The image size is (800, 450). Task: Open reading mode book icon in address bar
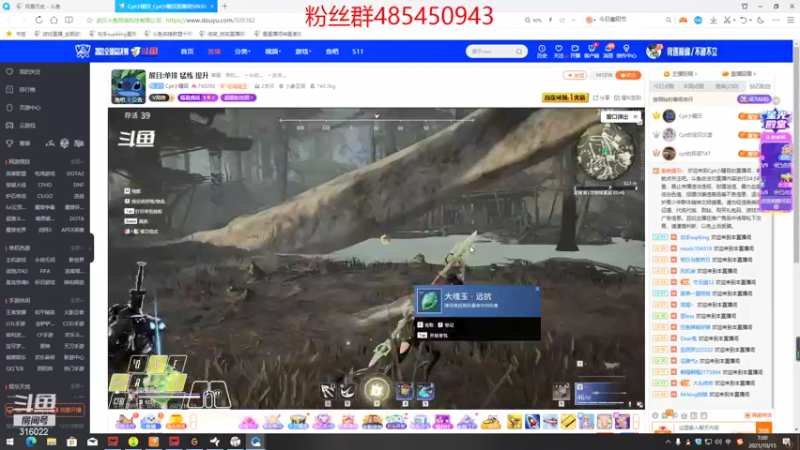69,20
